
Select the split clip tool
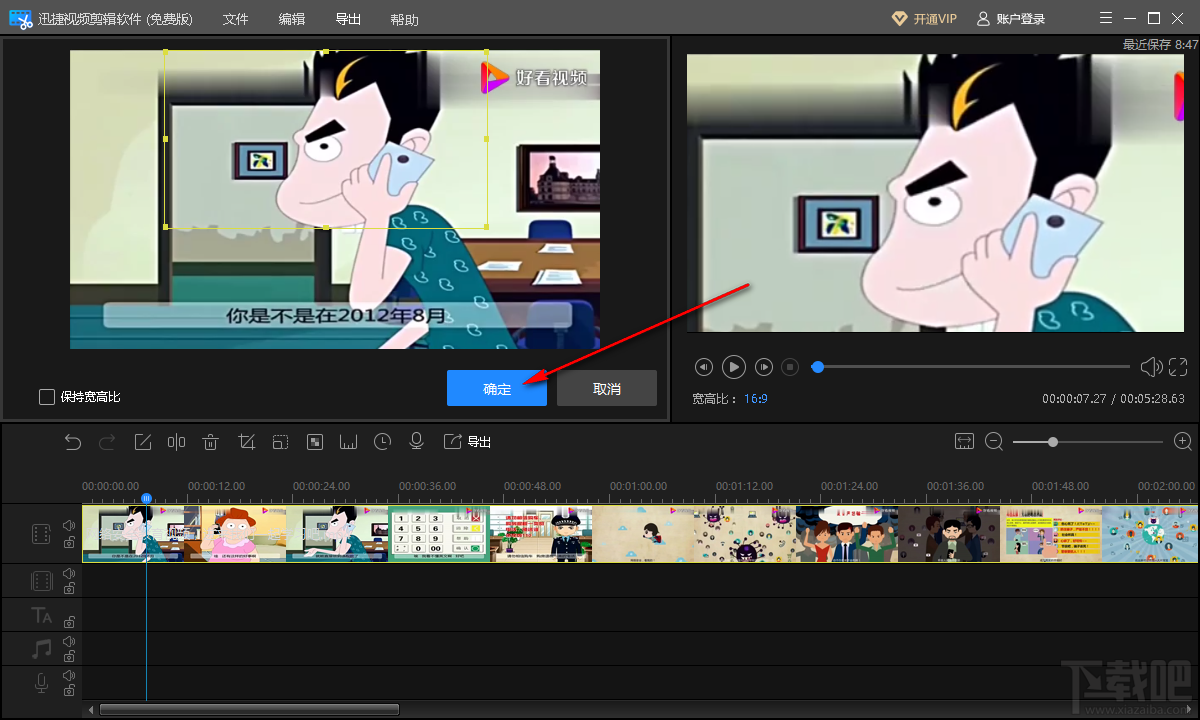tap(177, 442)
